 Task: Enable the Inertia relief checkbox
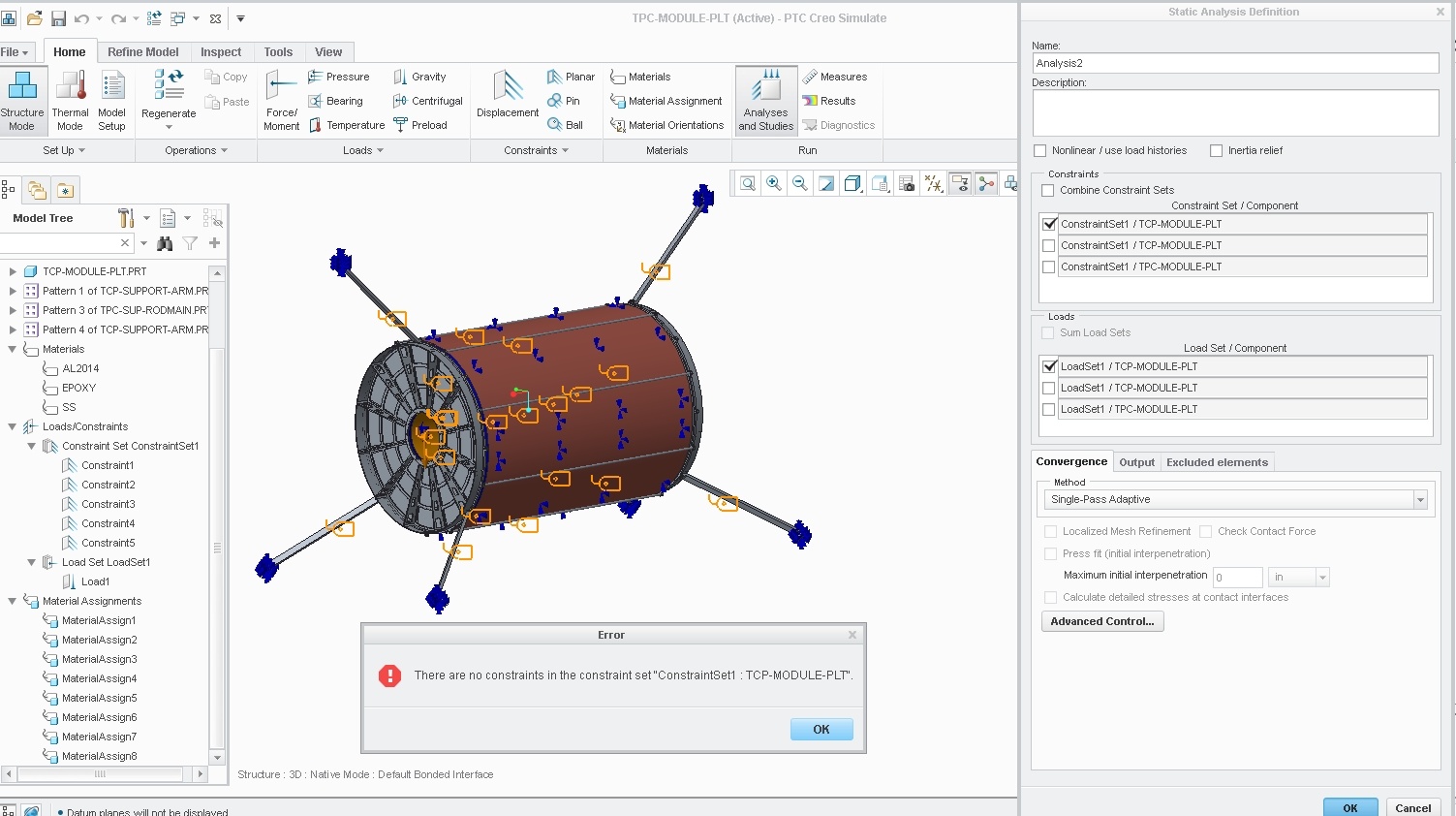click(1217, 150)
